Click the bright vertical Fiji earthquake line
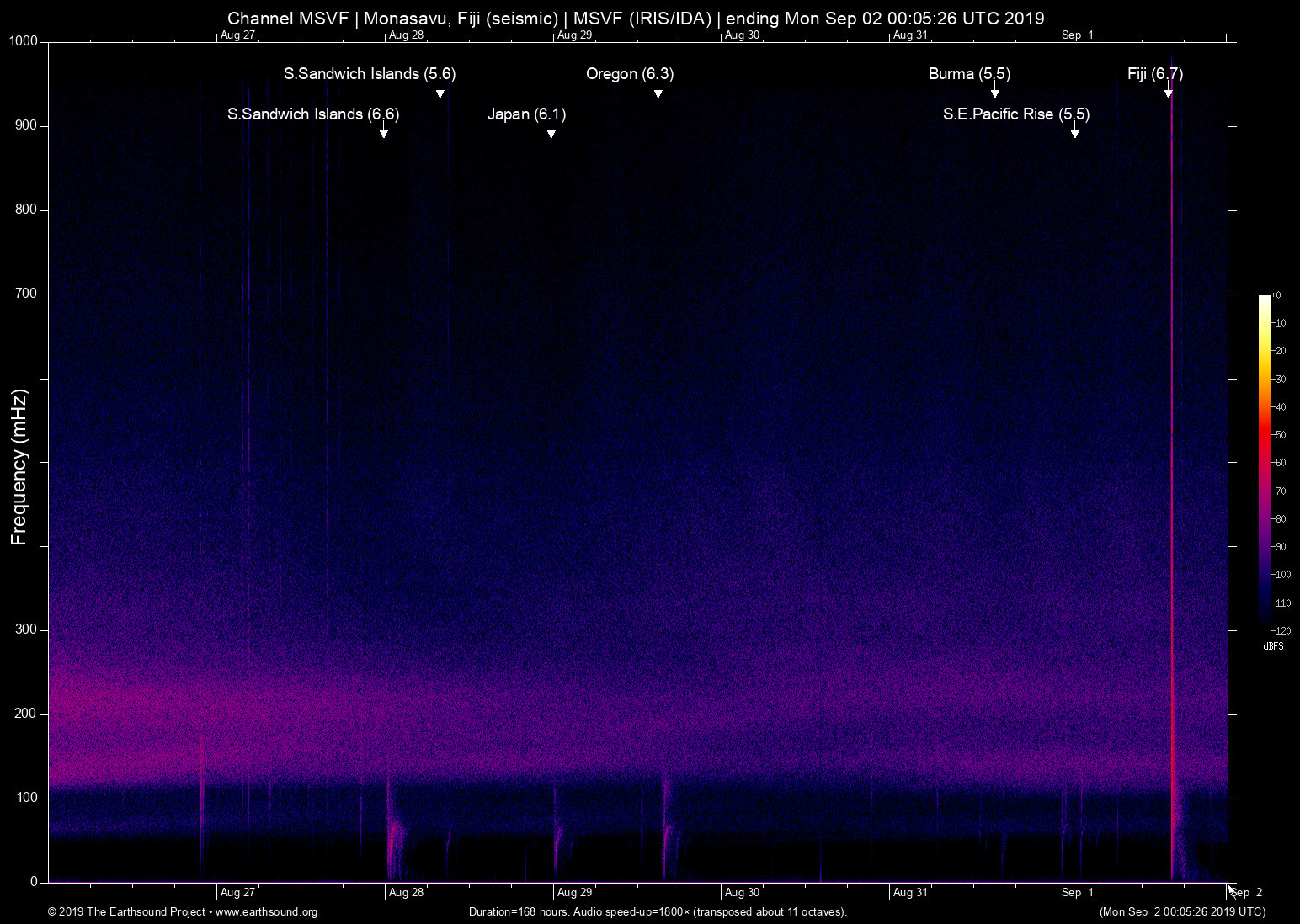Viewport: 1300px width, 924px height. [1171, 505]
